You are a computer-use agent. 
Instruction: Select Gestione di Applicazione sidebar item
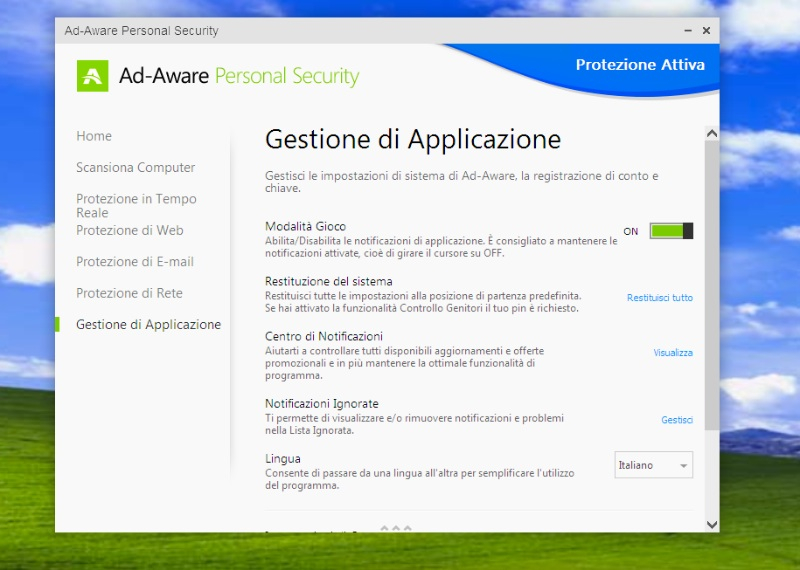tap(148, 325)
